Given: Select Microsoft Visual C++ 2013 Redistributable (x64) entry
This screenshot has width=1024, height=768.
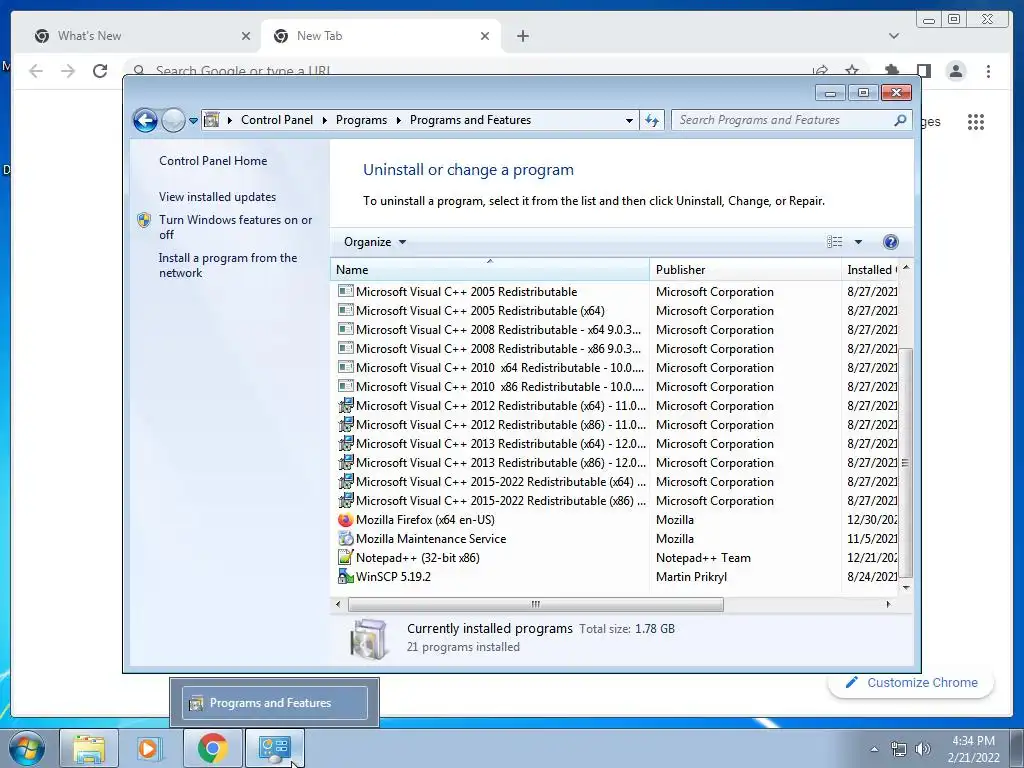Looking at the screenshot, I should coord(501,443).
